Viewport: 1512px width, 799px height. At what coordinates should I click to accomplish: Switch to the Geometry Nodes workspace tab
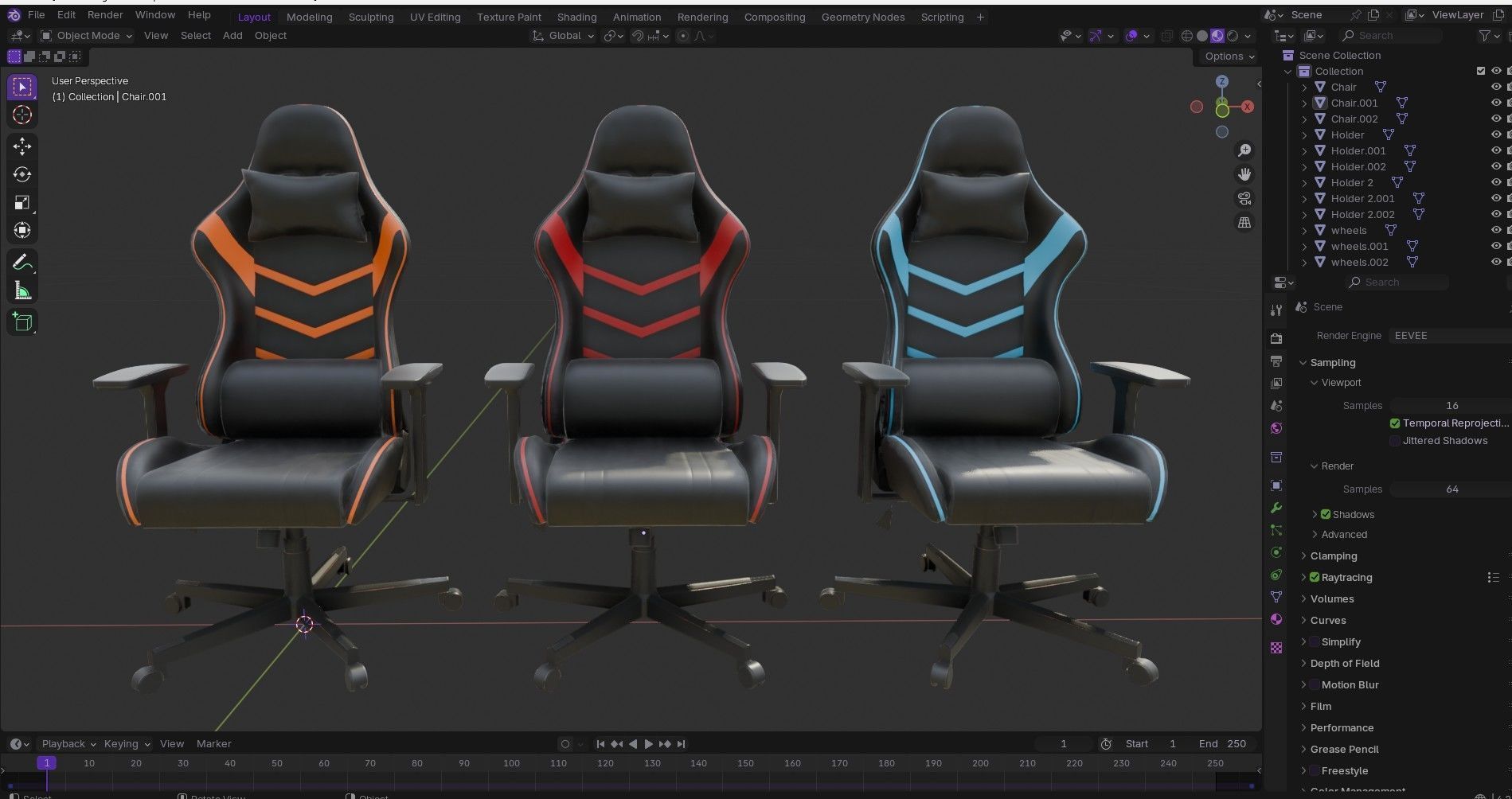[862, 17]
